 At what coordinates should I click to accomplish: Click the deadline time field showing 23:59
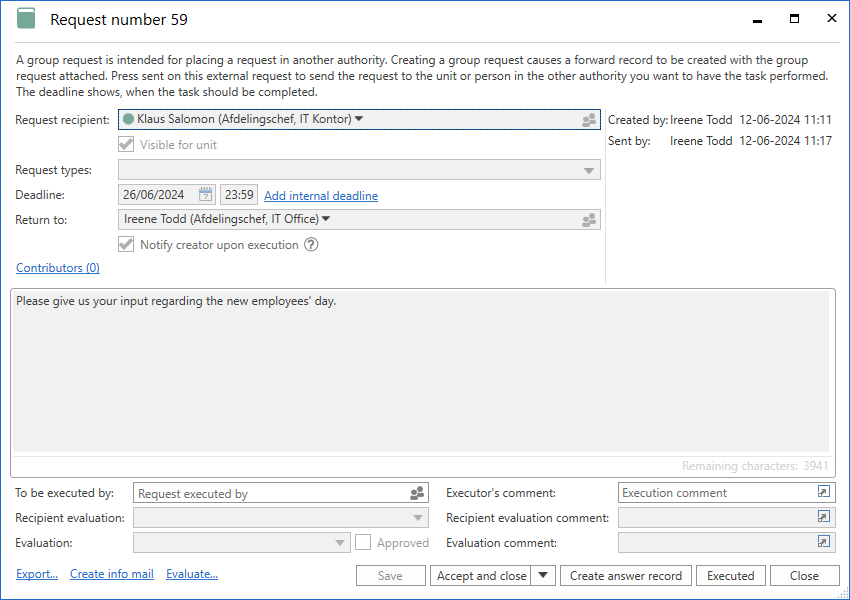pyautogui.click(x=238, y=195)
